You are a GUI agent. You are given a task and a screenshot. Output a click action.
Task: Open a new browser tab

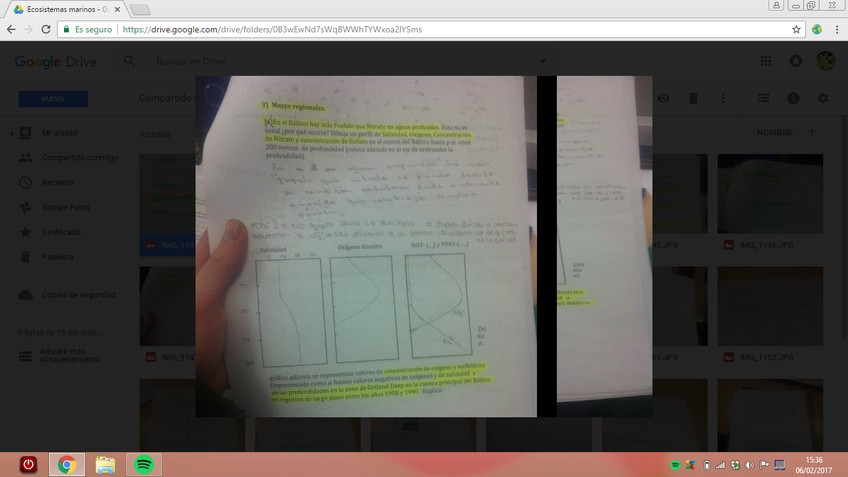141,10
